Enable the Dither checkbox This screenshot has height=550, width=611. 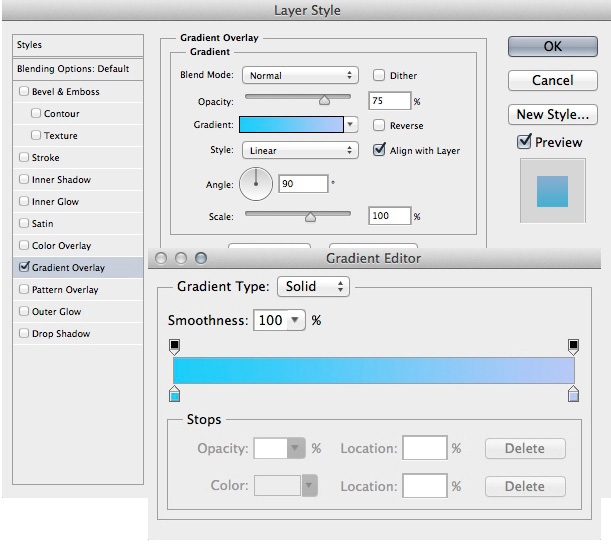tap(379, 75)
